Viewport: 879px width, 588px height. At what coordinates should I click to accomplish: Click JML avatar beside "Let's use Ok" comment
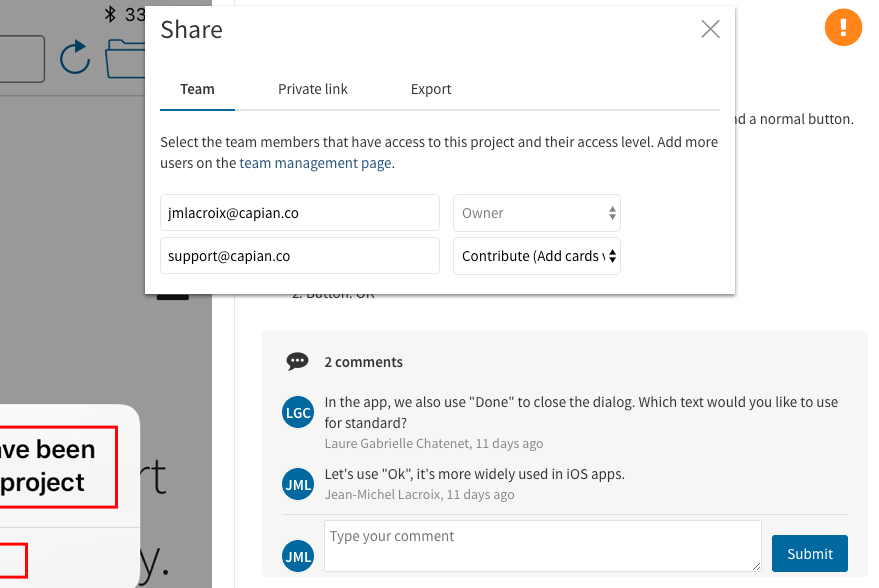(x=299, y=483)
